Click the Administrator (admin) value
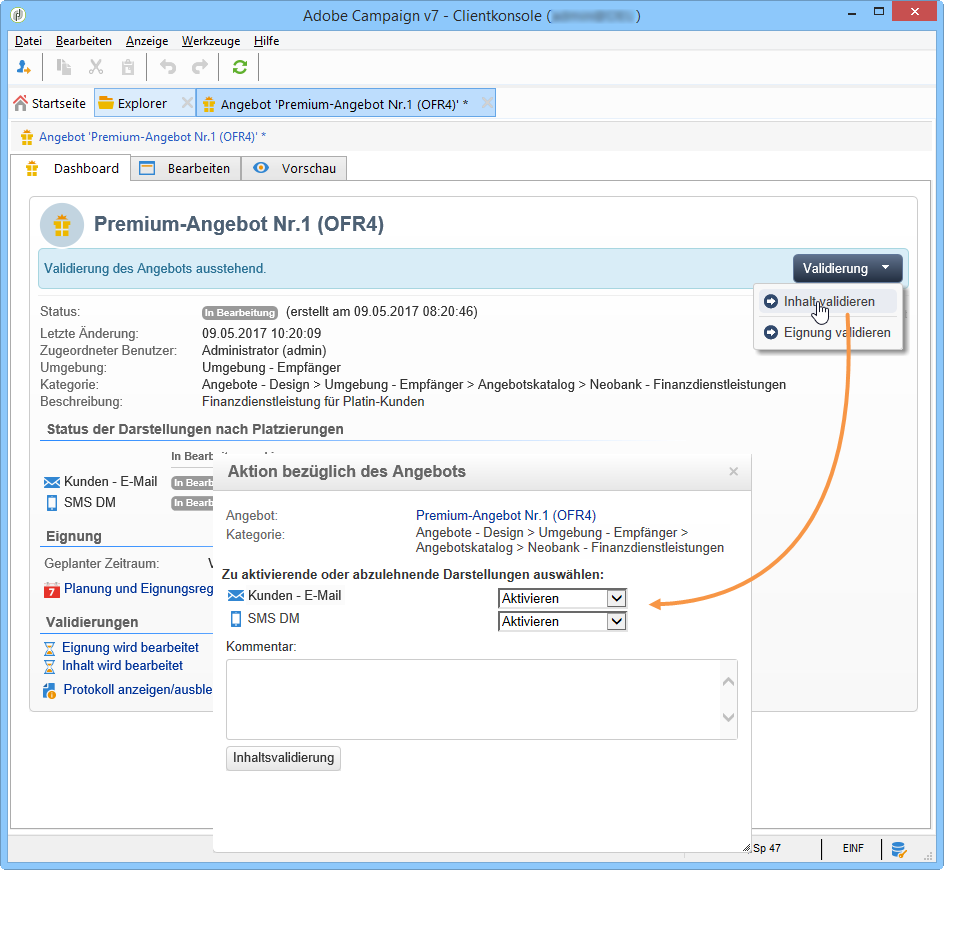 click(264, 351)
